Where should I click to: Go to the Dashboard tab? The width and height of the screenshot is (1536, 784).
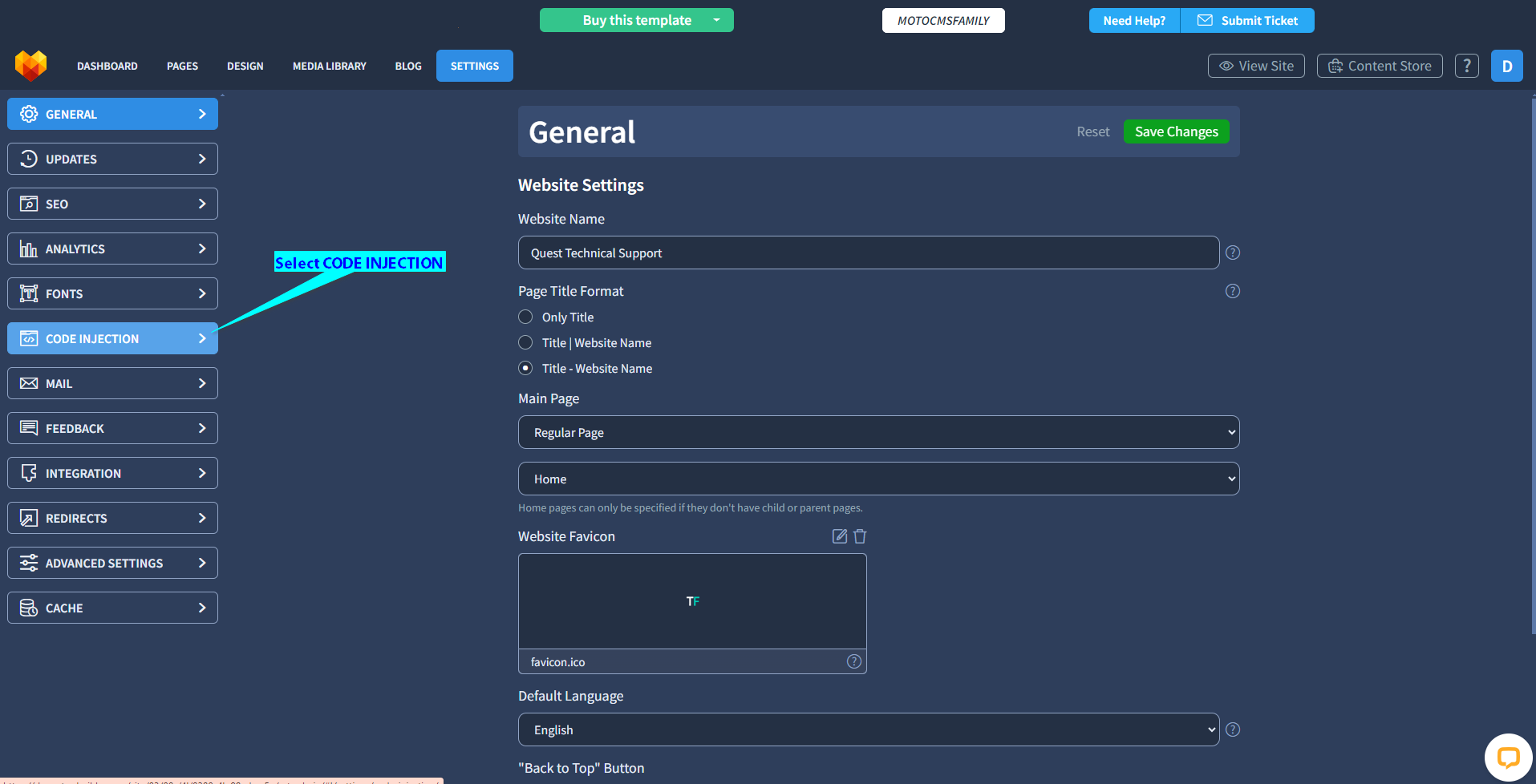[107, 66]
